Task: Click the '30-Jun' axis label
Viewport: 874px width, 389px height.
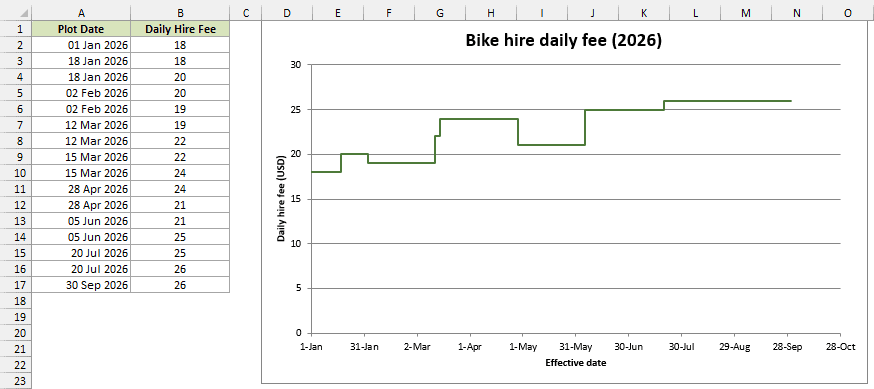Action: coord(629,346)
